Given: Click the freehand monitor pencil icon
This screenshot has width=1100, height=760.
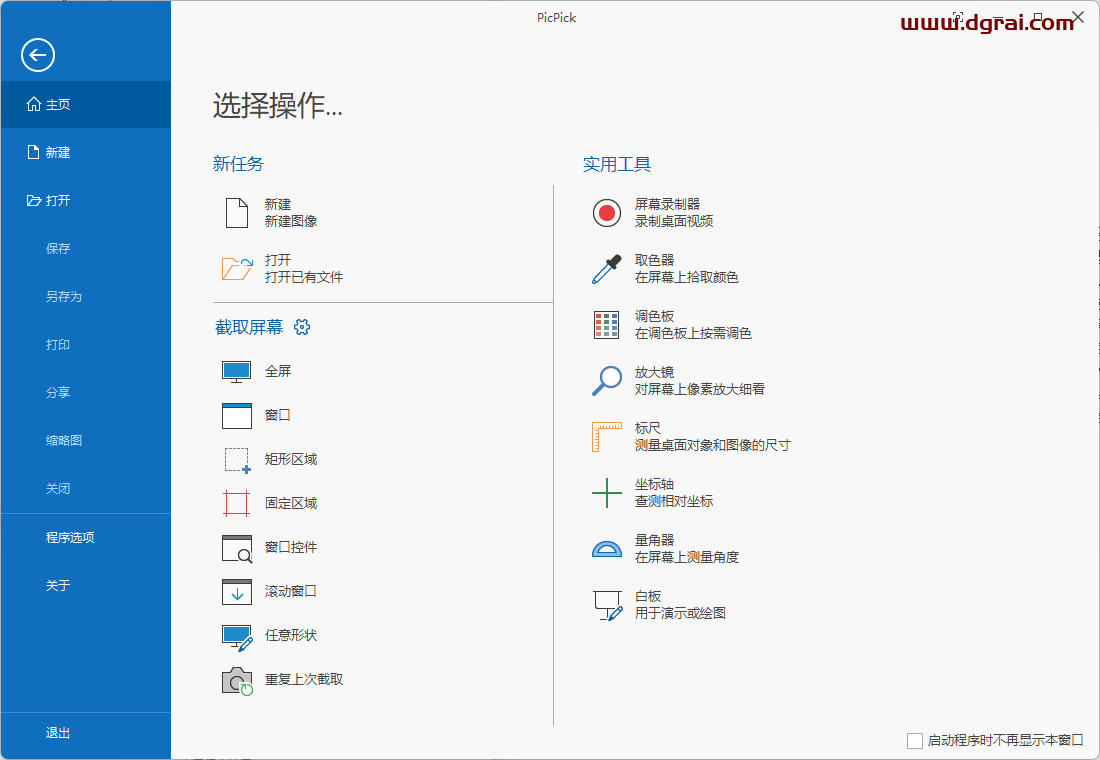Looking at the screenshot, I should 237,637.
